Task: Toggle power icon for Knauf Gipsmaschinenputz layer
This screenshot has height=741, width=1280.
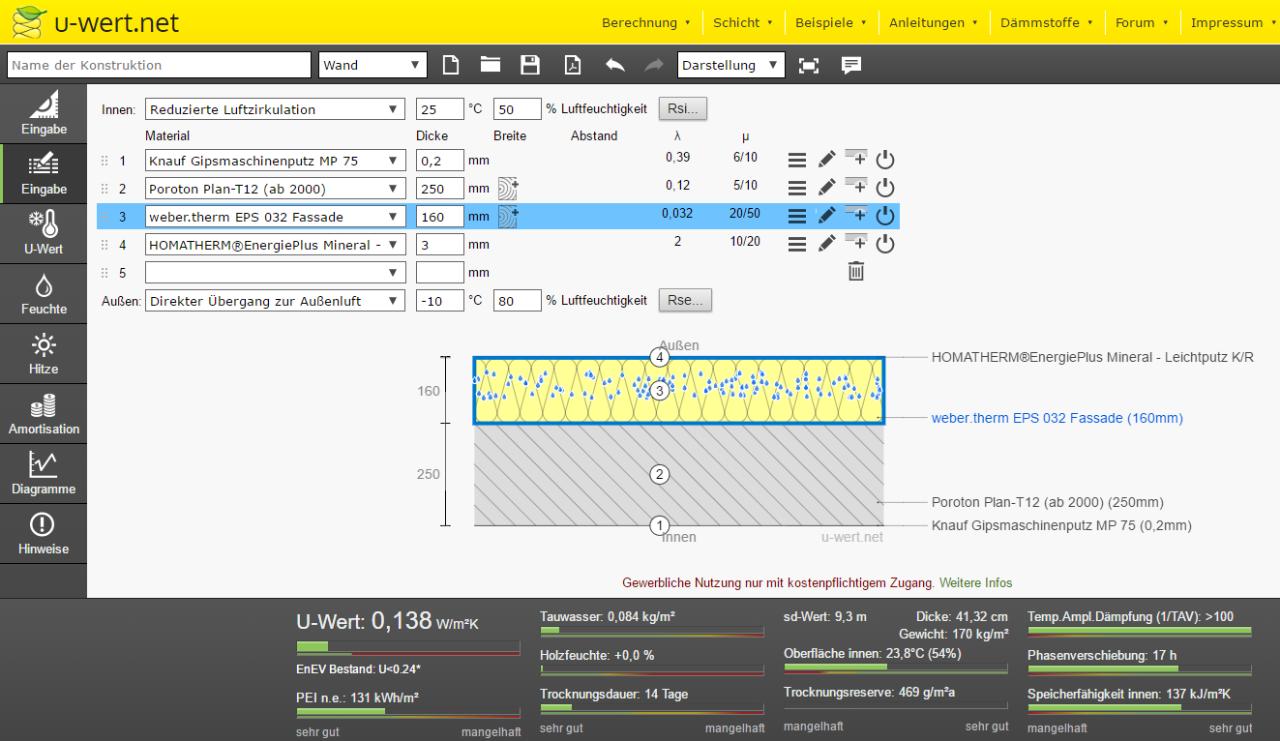Action: coord(885,160)
